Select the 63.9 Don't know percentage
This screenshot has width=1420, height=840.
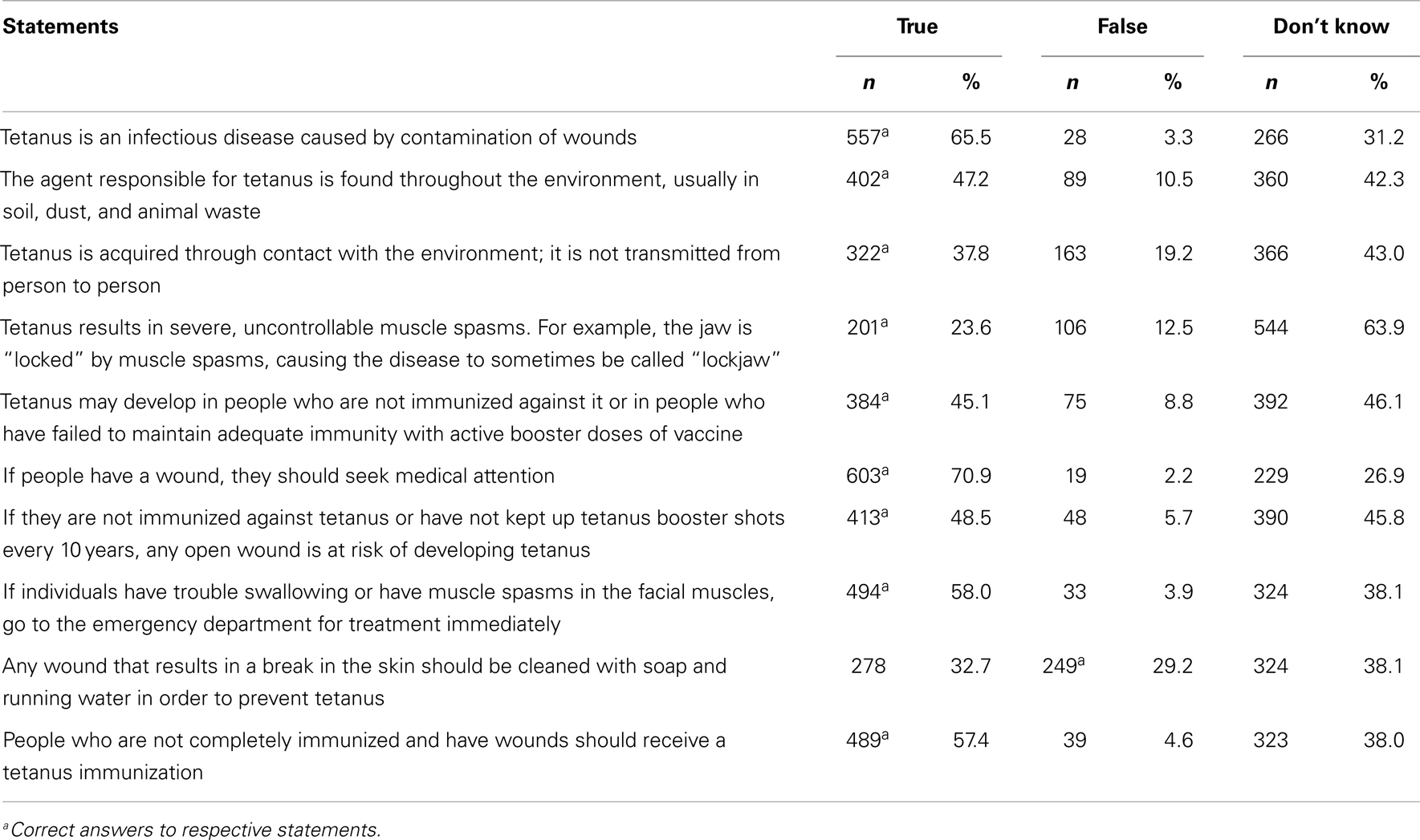(x=1383, y=327)
